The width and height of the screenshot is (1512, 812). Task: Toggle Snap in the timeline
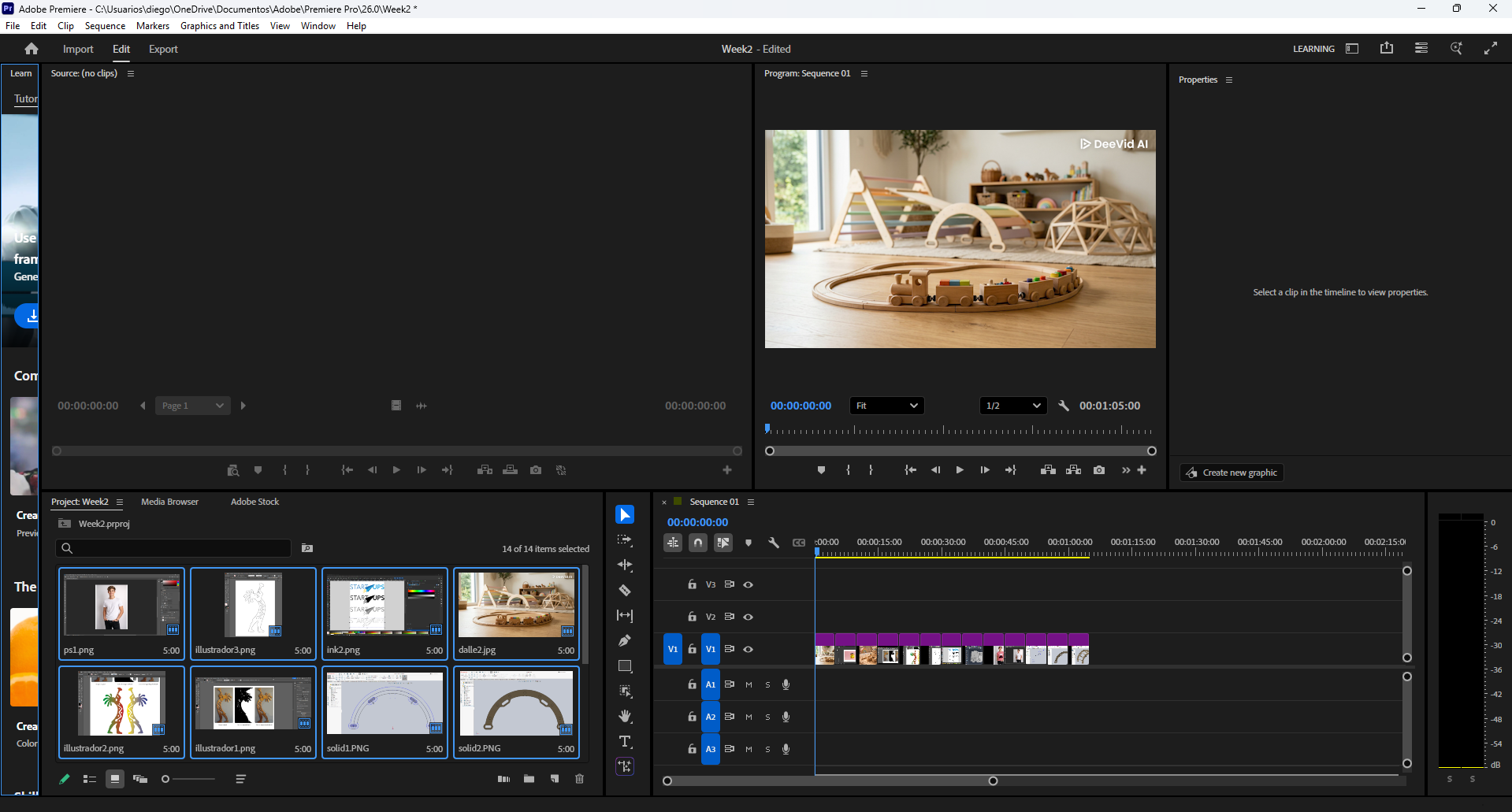[698, 543]
